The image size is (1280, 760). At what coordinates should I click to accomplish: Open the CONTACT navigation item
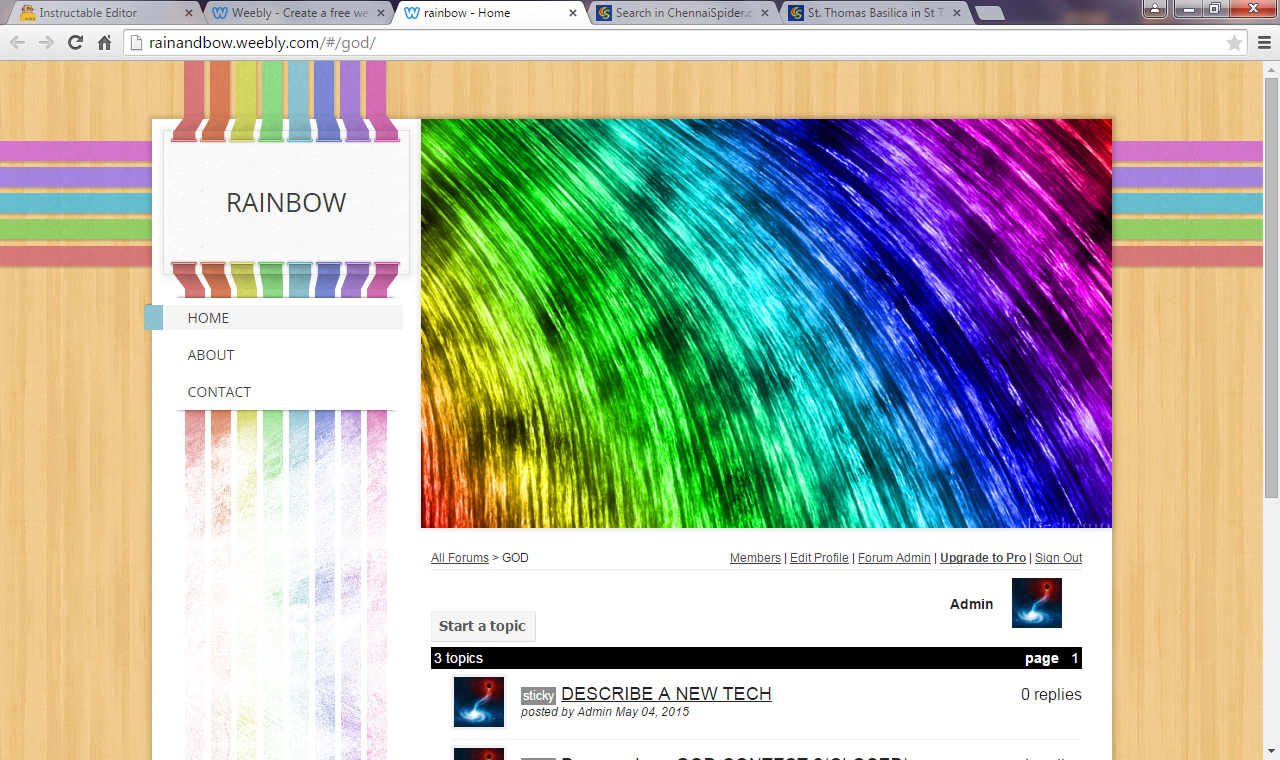click(x=219, y=392)
